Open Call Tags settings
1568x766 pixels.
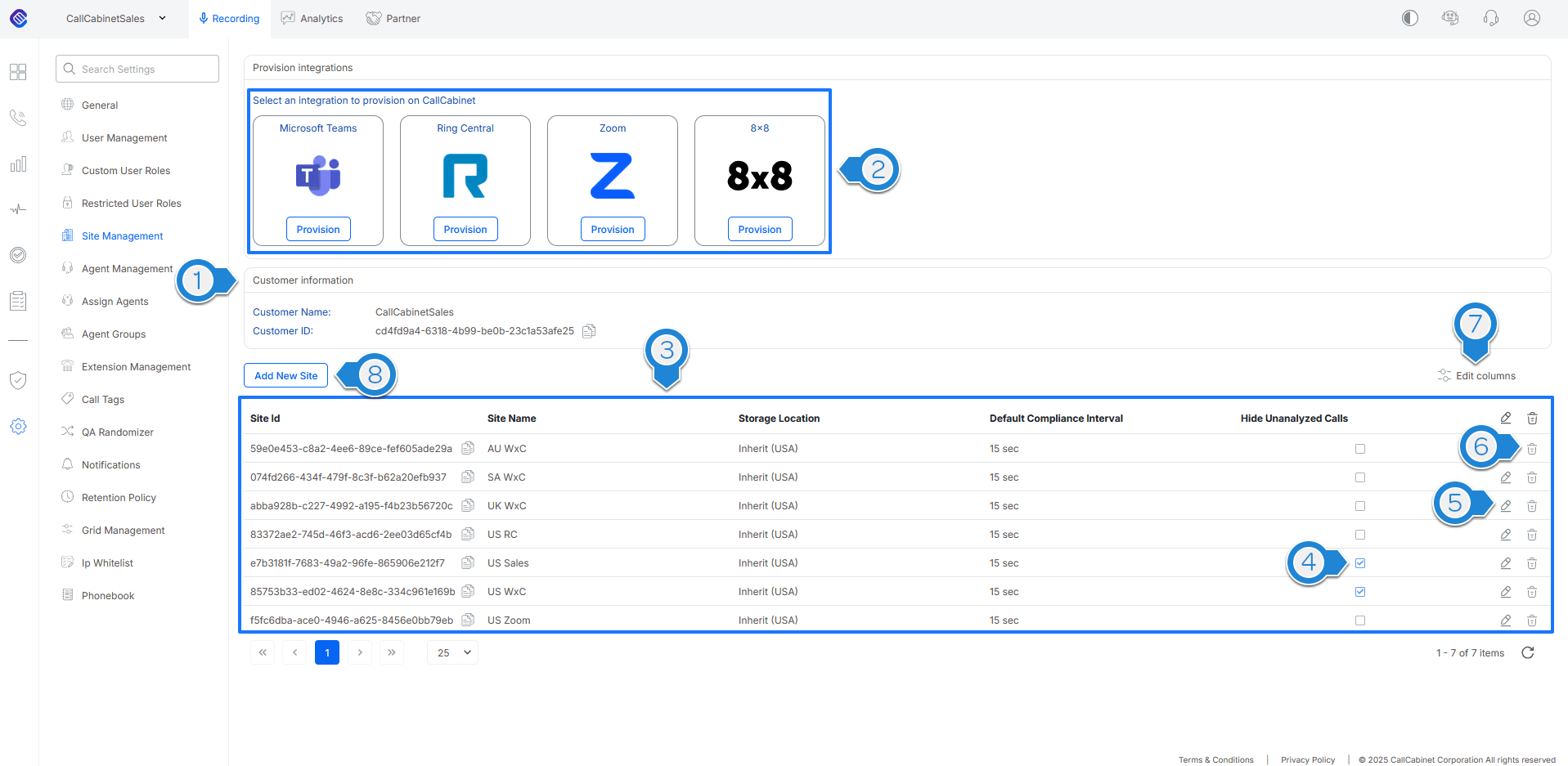pos(103,400)
